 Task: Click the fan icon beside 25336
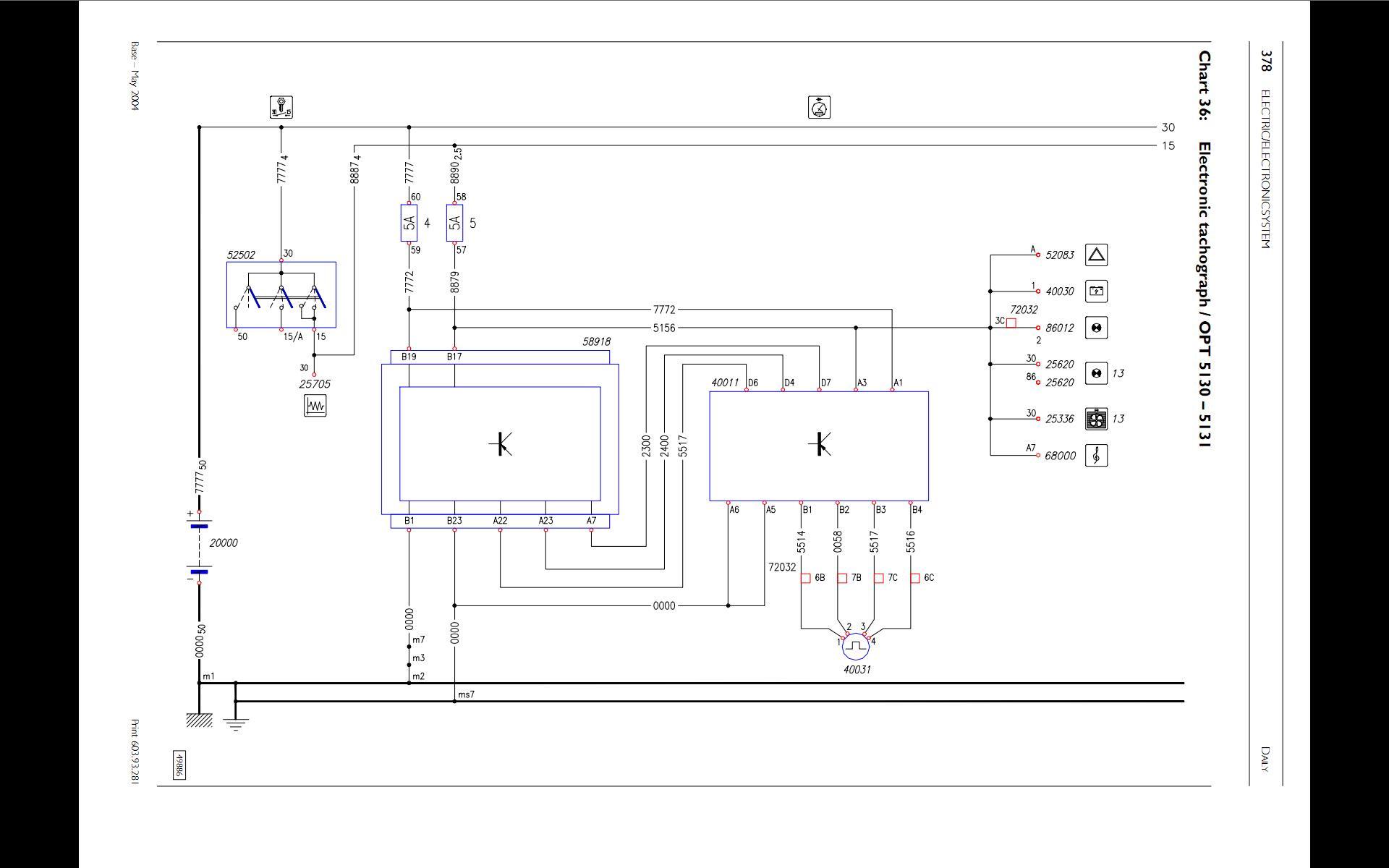coord(1096,419)
